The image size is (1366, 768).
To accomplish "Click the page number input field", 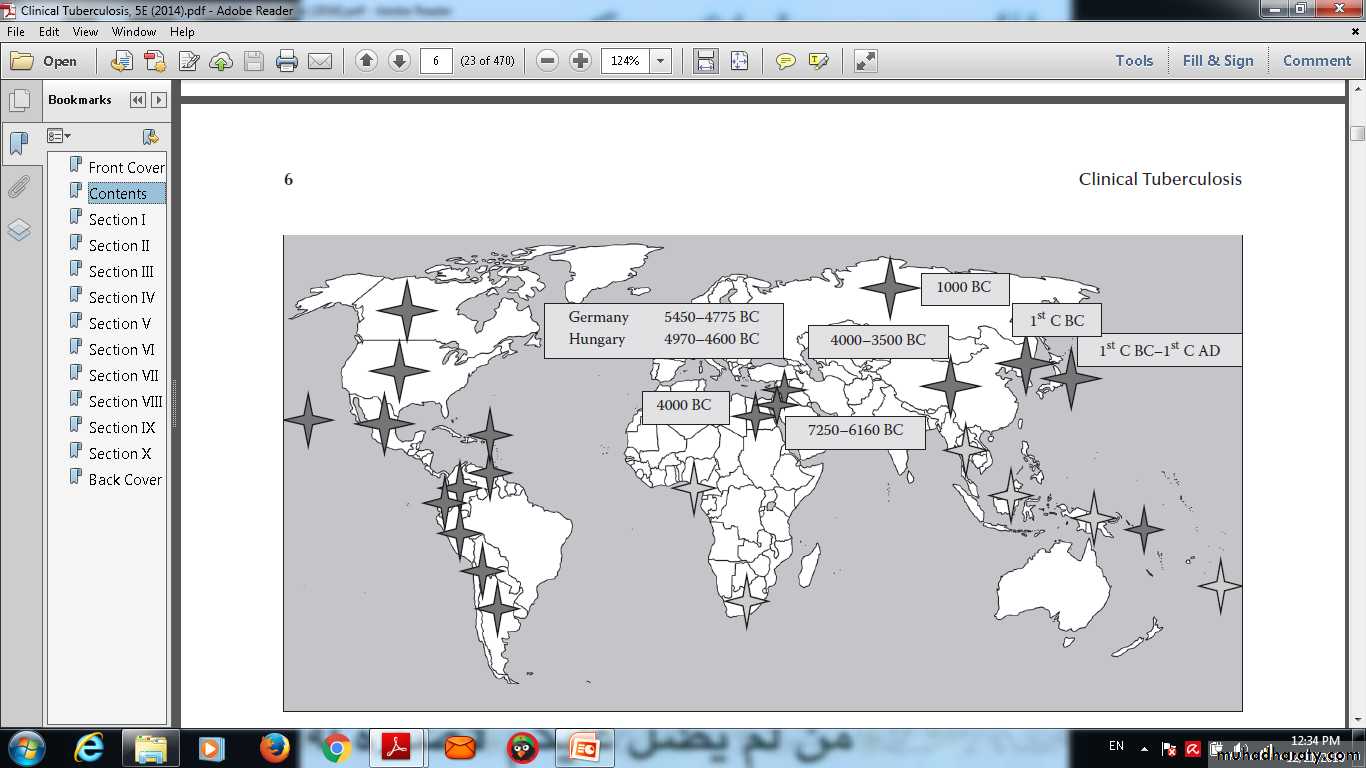I will point(436,61).
